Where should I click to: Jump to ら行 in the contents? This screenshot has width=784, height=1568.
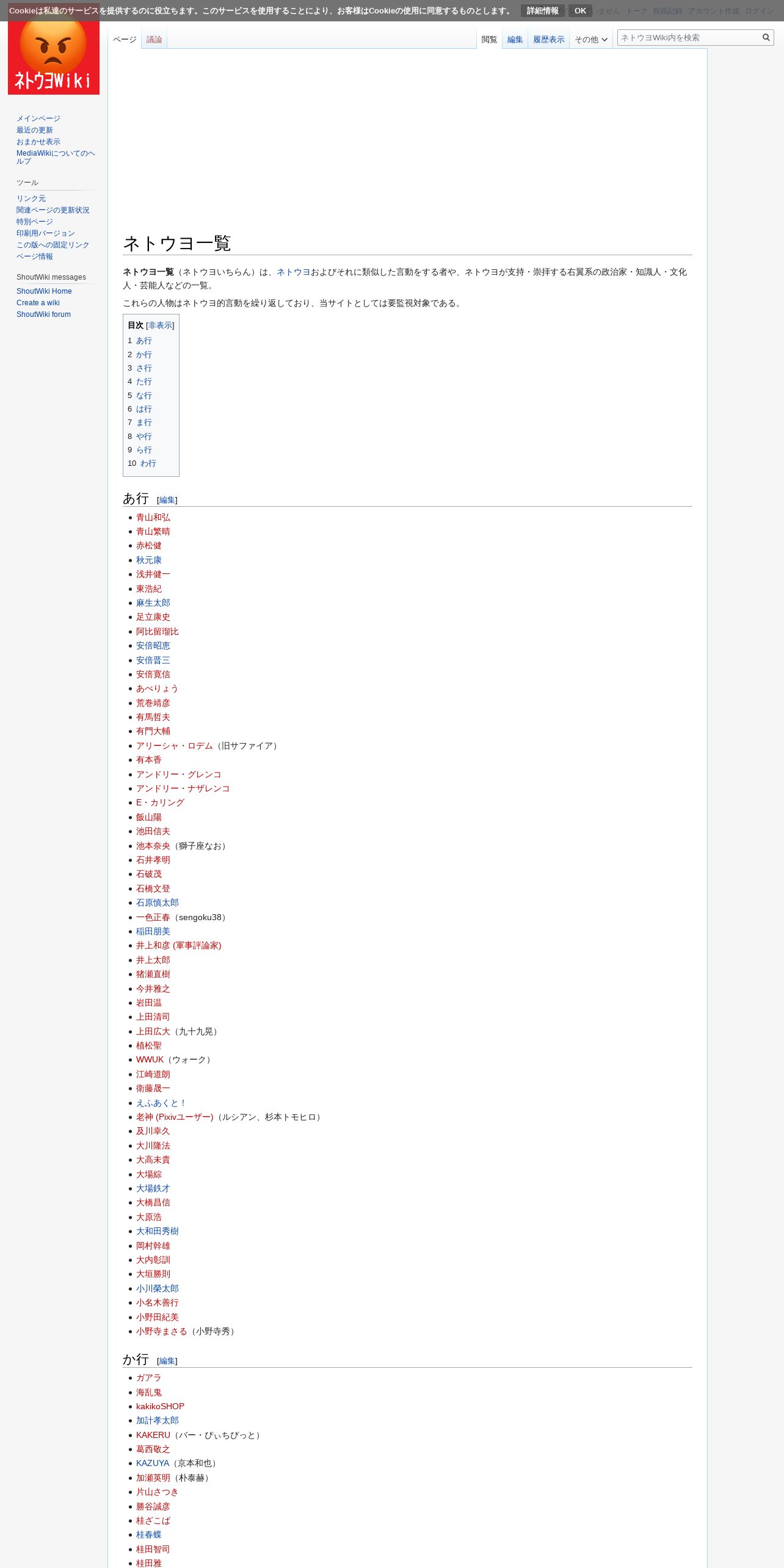click(x=144, y=450)
